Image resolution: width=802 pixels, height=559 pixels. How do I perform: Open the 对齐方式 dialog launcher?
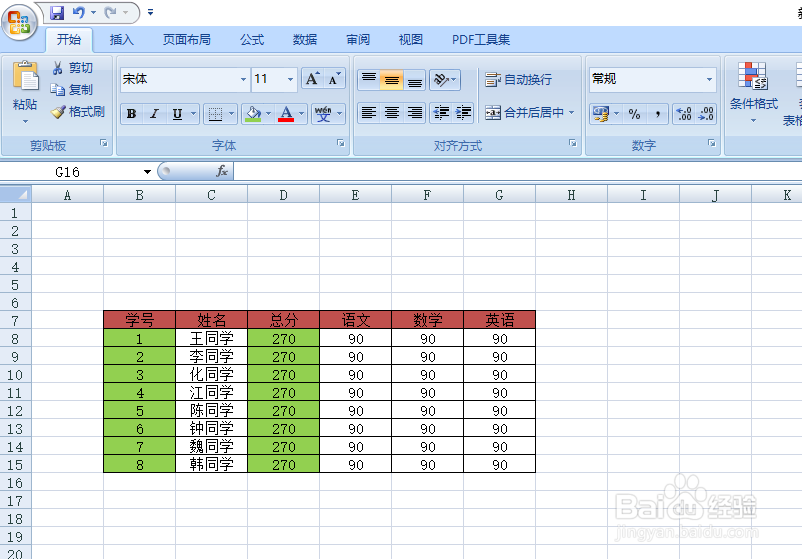[573, 144]
